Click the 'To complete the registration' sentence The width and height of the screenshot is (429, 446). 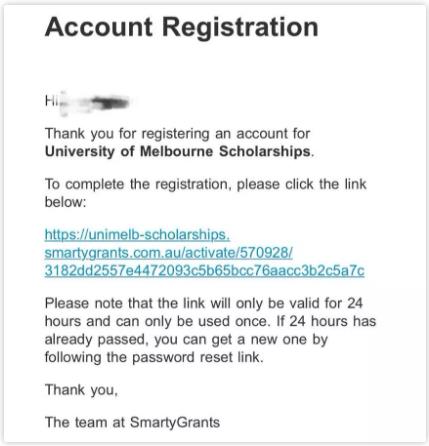[206, 184]
